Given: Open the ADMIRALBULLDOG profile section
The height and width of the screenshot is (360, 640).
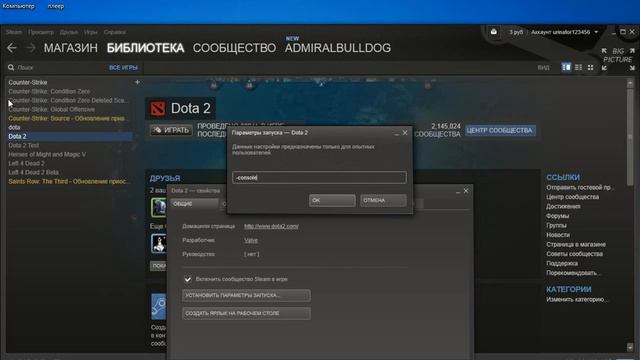Looking at the screenshot, I should click(x=338, y=48).
